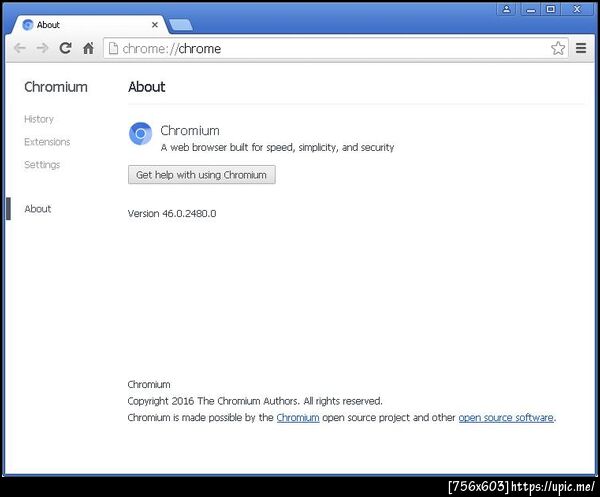
Task: Click the user profile button in title bar
Action: (x=506, y=9)
